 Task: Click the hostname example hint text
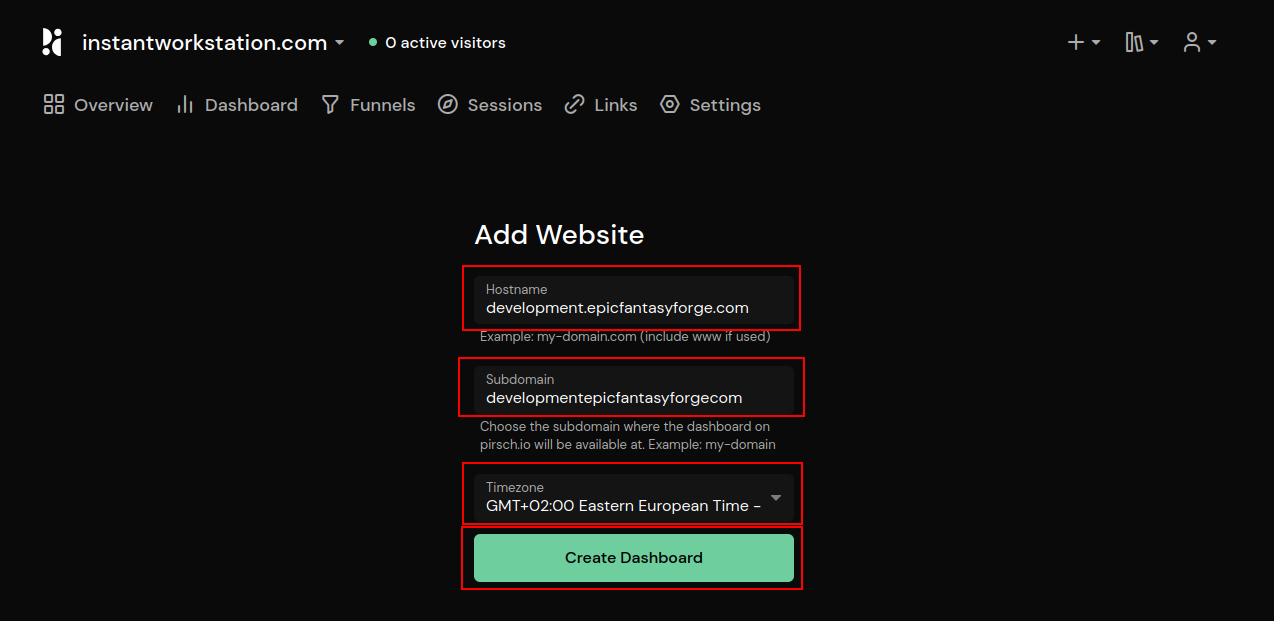click(x=625, y=337)
